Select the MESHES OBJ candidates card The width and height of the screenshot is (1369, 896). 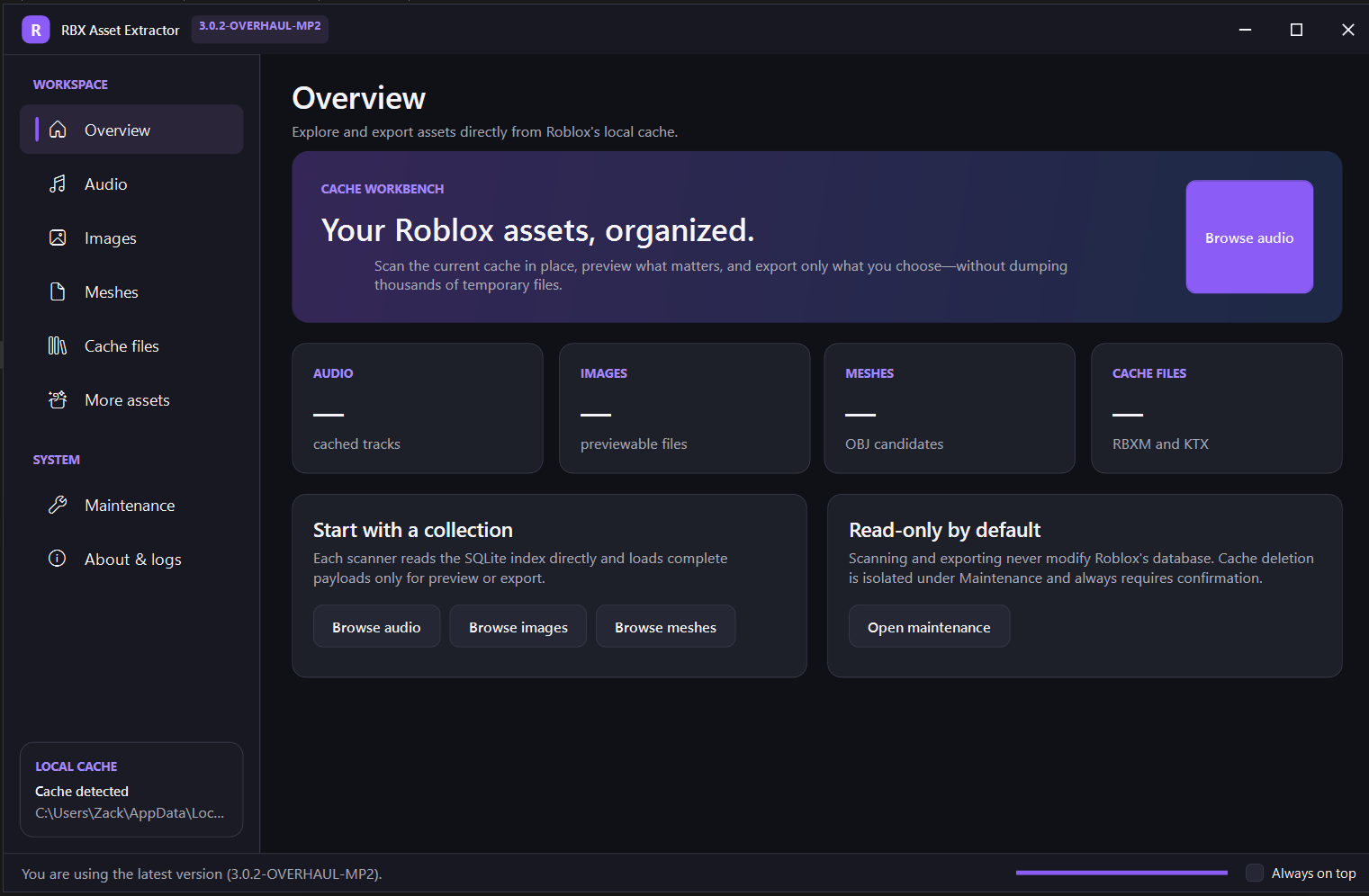point(950,408)
